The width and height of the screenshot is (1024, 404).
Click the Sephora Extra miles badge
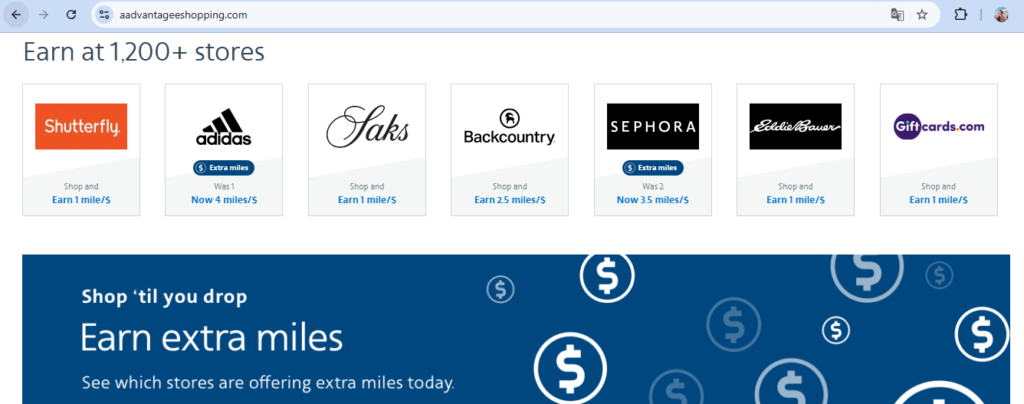pos(652,168)
